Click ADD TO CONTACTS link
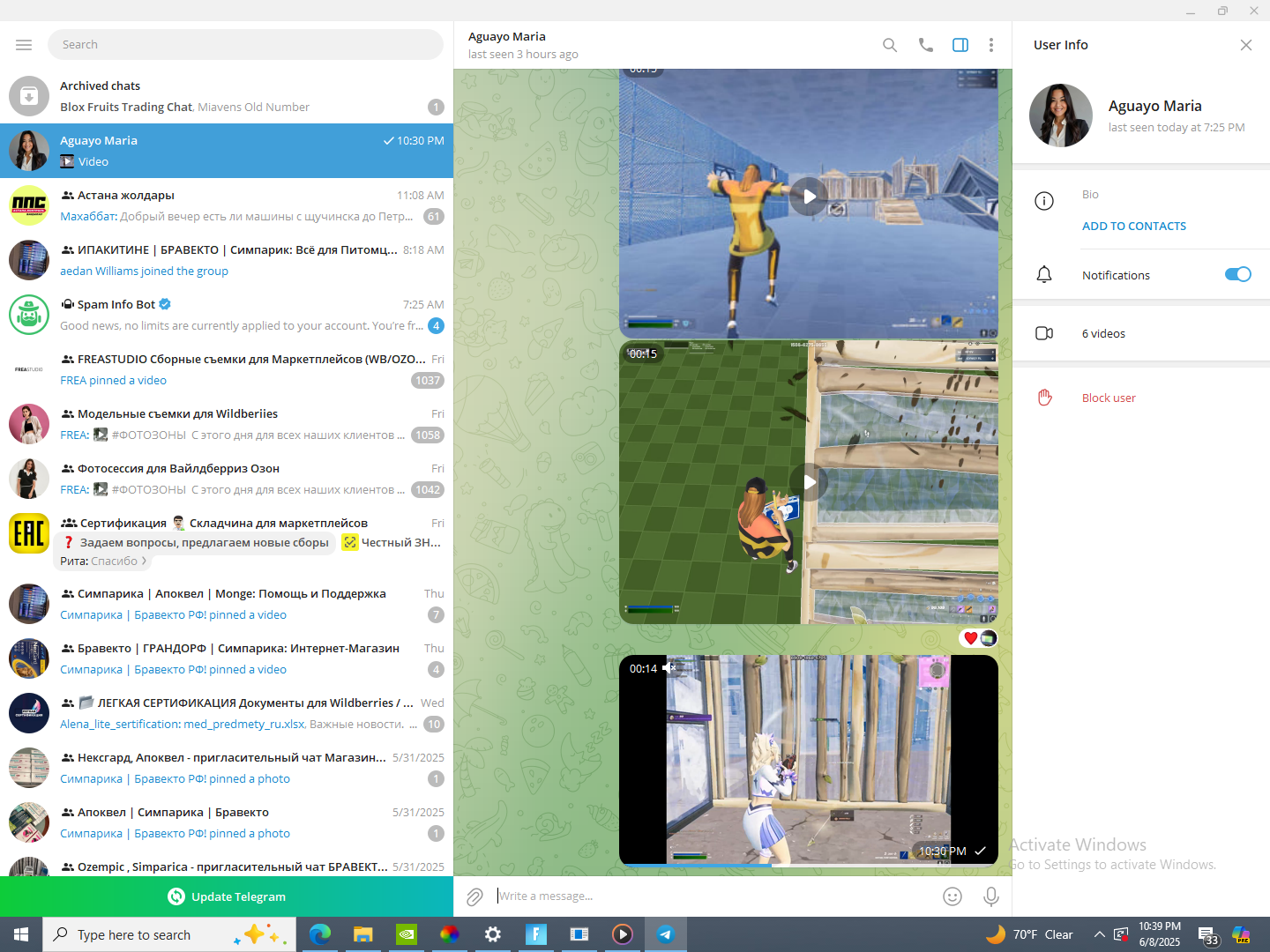The height and width of the screenshot is (952, 1270). point(1134,227)
